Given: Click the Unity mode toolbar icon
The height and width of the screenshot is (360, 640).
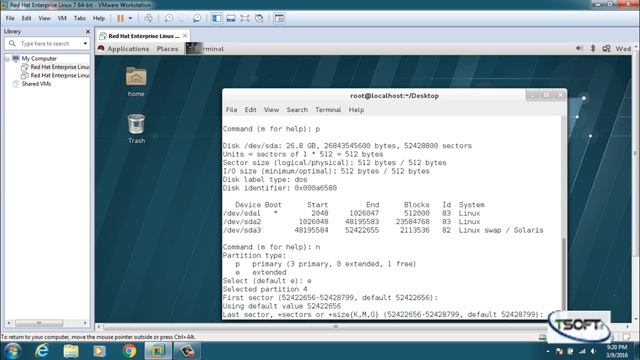Looking at the screenshot, I should pyautogui.click(x=259, y=18).
